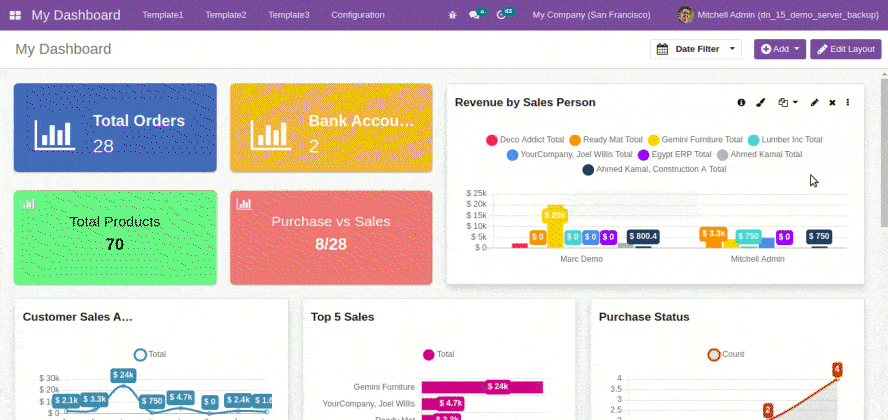Image resolution: width=888 pixels, height=420 pixels.
Task: Hide Egypt ERP Total legend series
Action: pos(644,155)
